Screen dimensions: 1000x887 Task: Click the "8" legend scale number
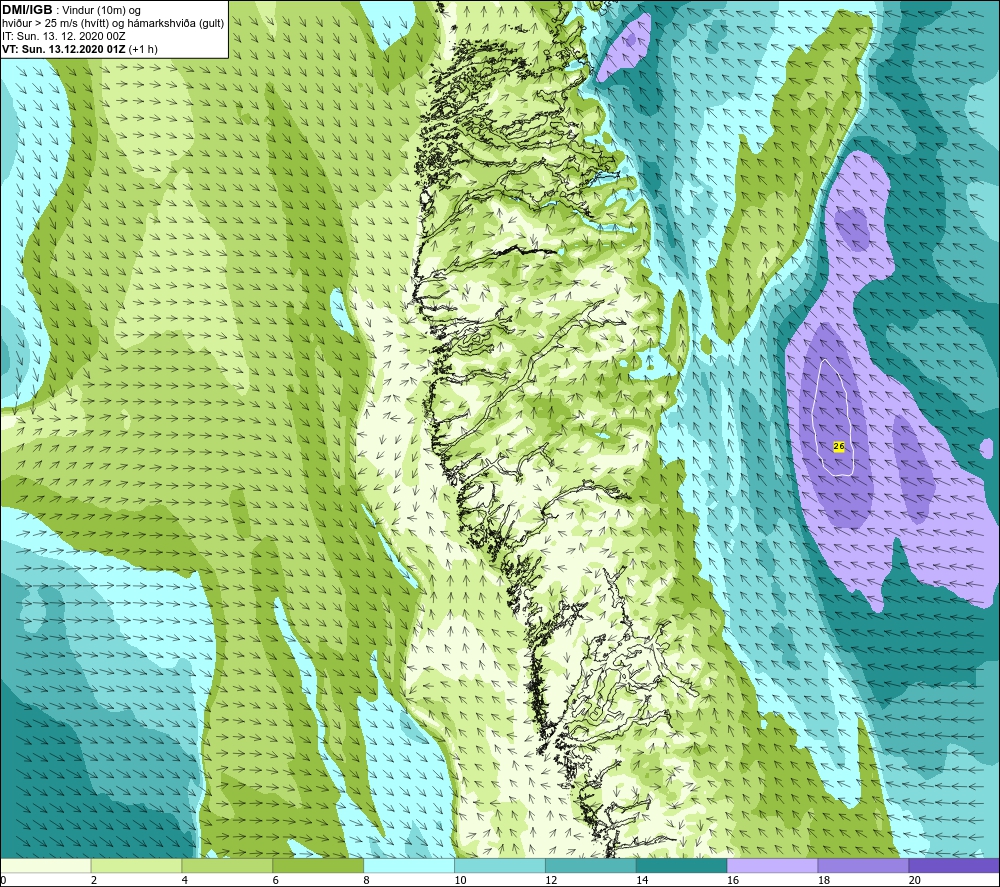[x=367, y=881]
